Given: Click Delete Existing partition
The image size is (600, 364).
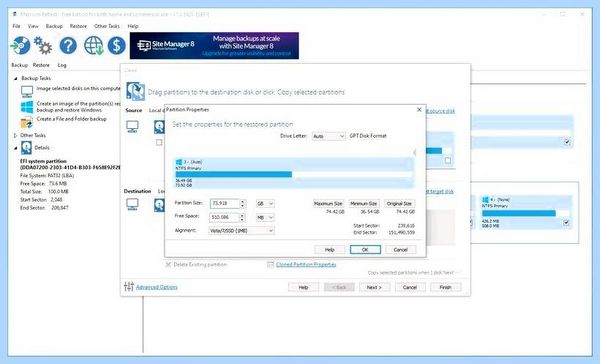Looking at the screenshot, I should point(200,264).
